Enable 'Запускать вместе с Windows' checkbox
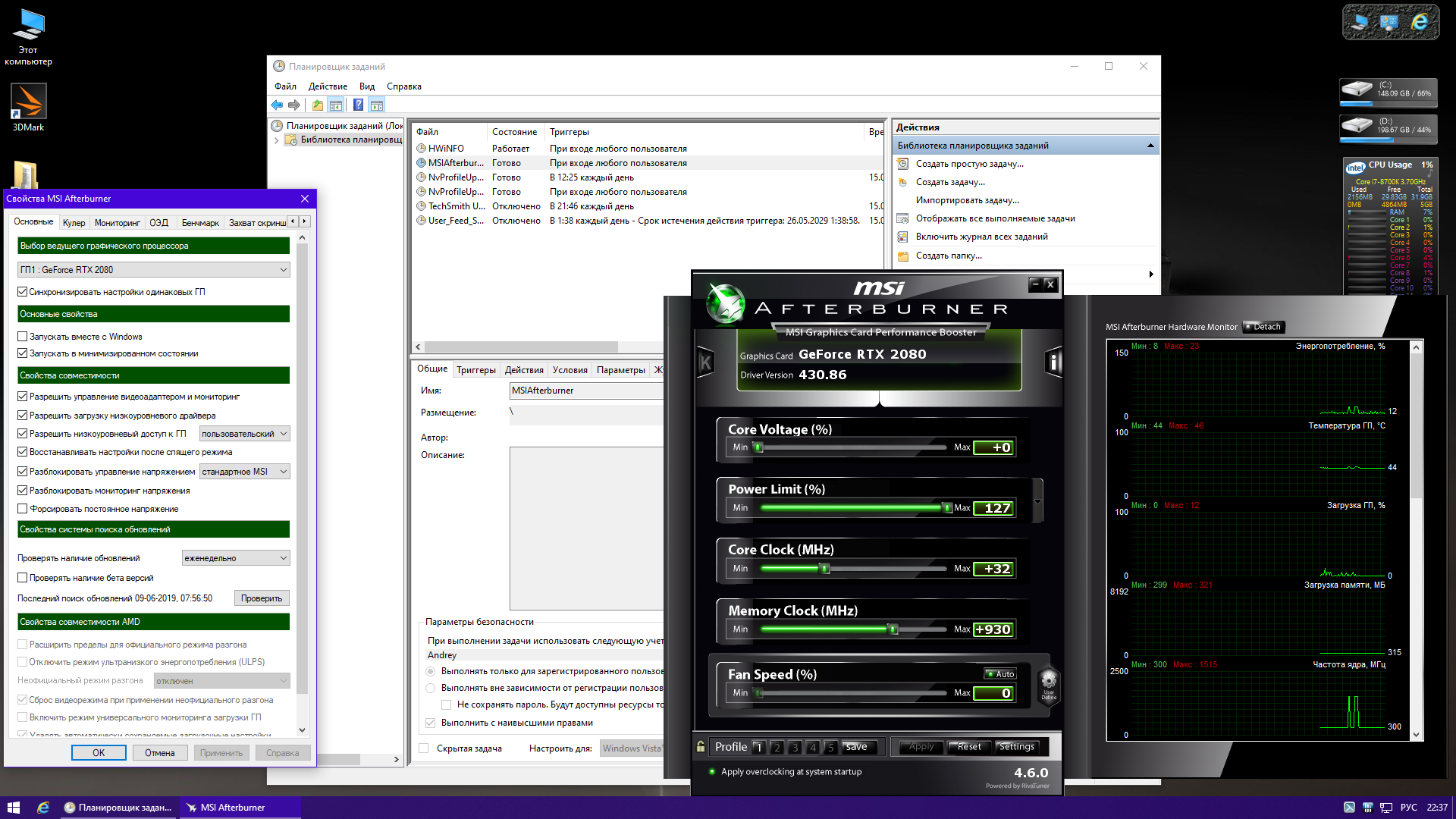Image resolution: width=1456 pixels, height=819 pixels. click(x=23, y=337)
